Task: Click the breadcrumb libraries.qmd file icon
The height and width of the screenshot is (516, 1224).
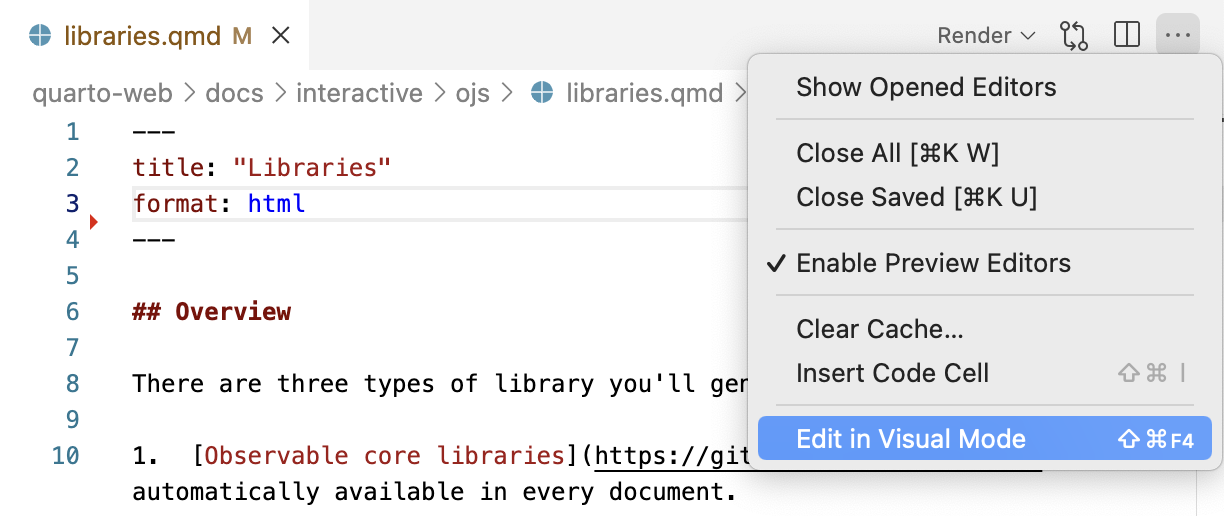Action: 542,93
